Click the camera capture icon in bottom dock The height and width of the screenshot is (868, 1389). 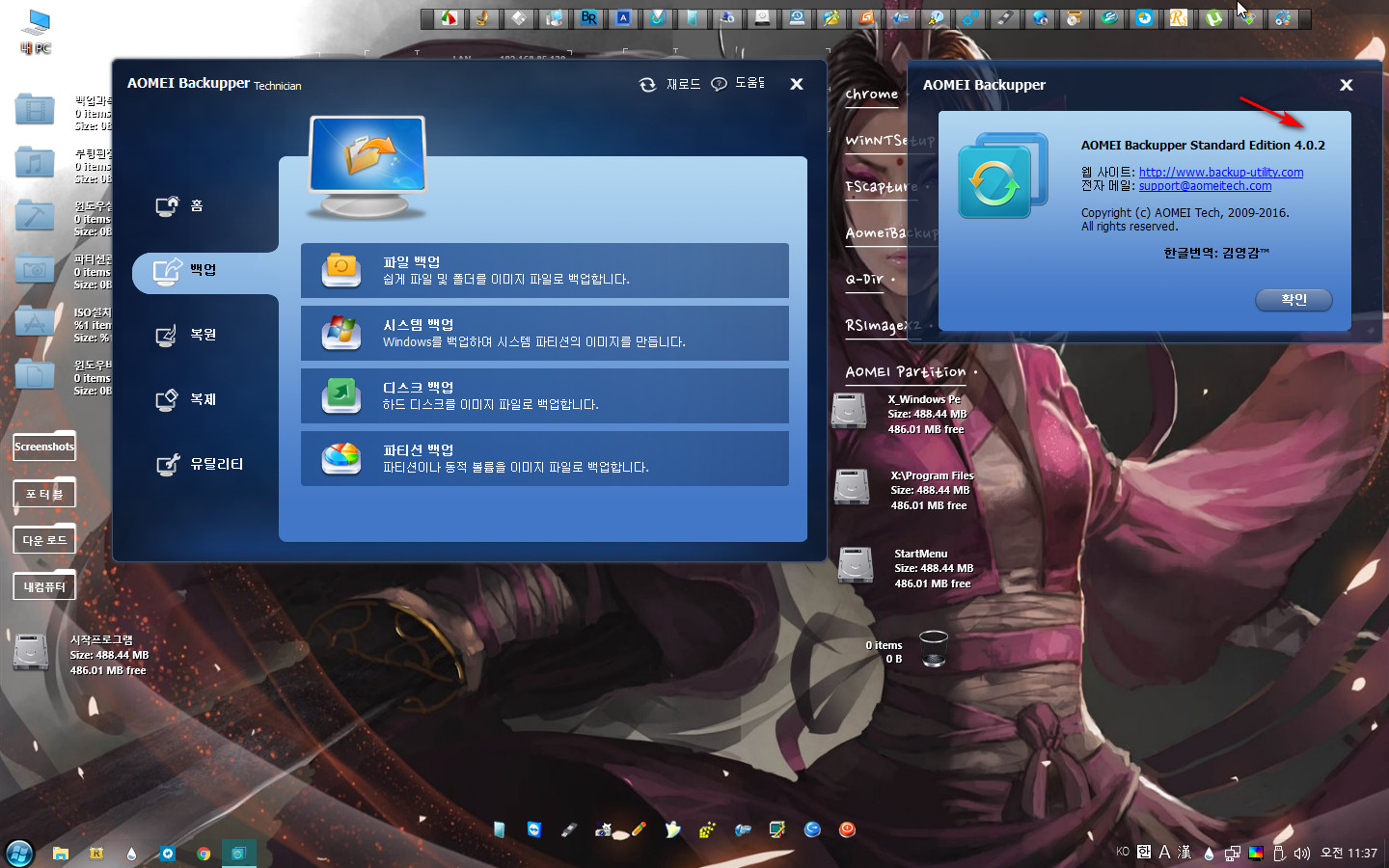click(604, 829)
